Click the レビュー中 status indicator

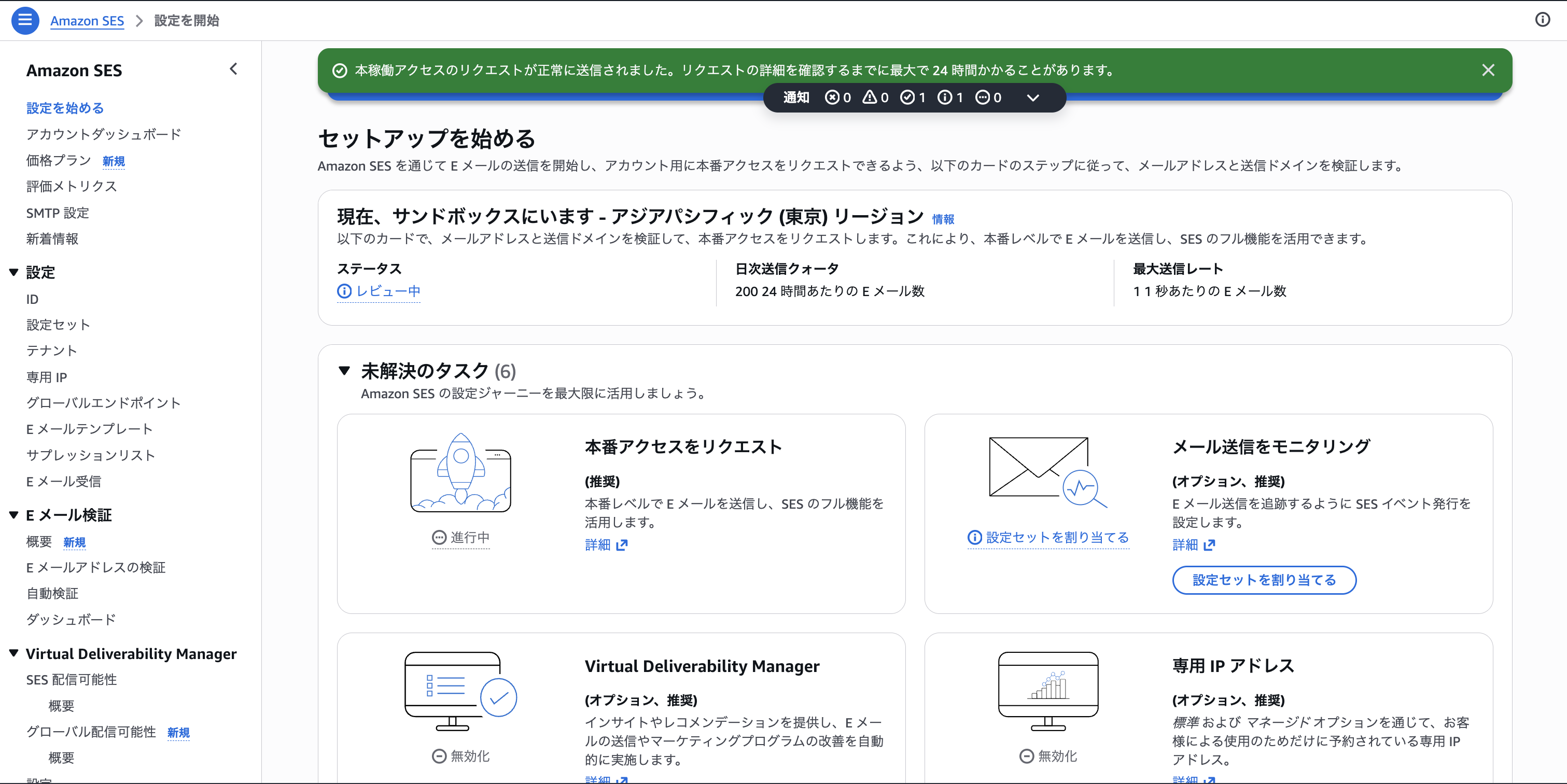pyautogui.click(x=379, y=291)
